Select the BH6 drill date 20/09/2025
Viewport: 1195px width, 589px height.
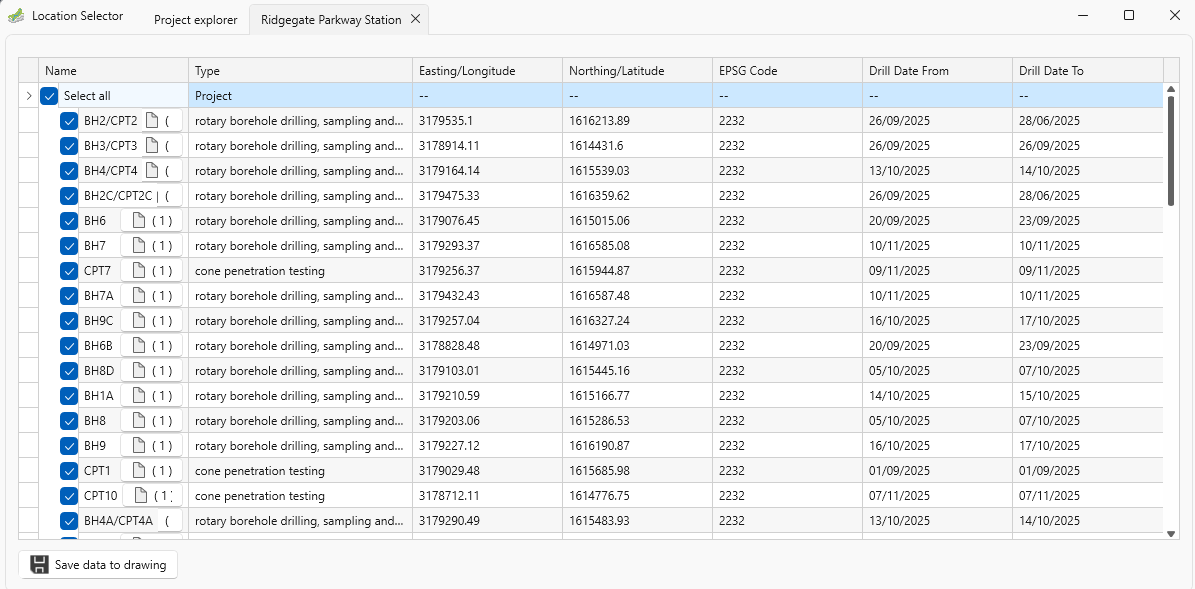(938, 221)
